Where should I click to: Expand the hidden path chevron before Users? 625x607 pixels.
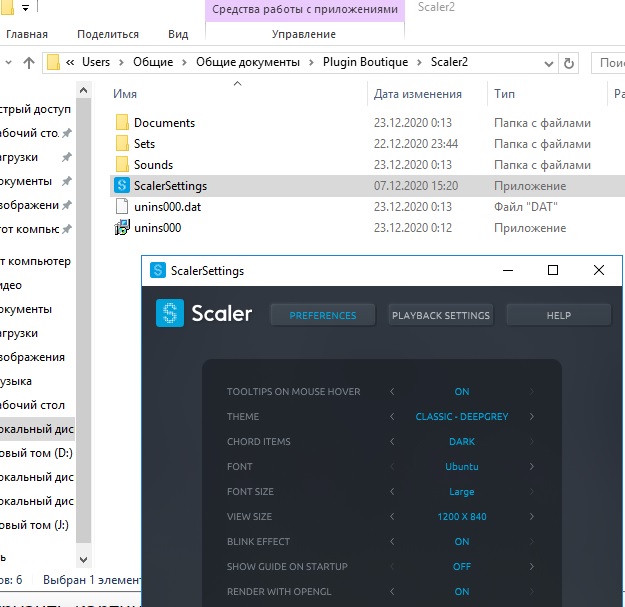[70, 62]
